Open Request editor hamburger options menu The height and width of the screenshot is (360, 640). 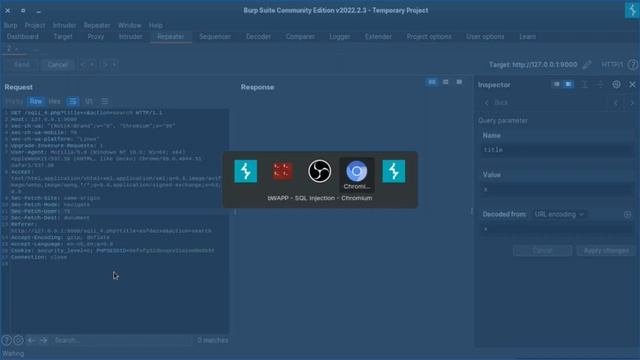pyautogui.click(x=104, y=101)
